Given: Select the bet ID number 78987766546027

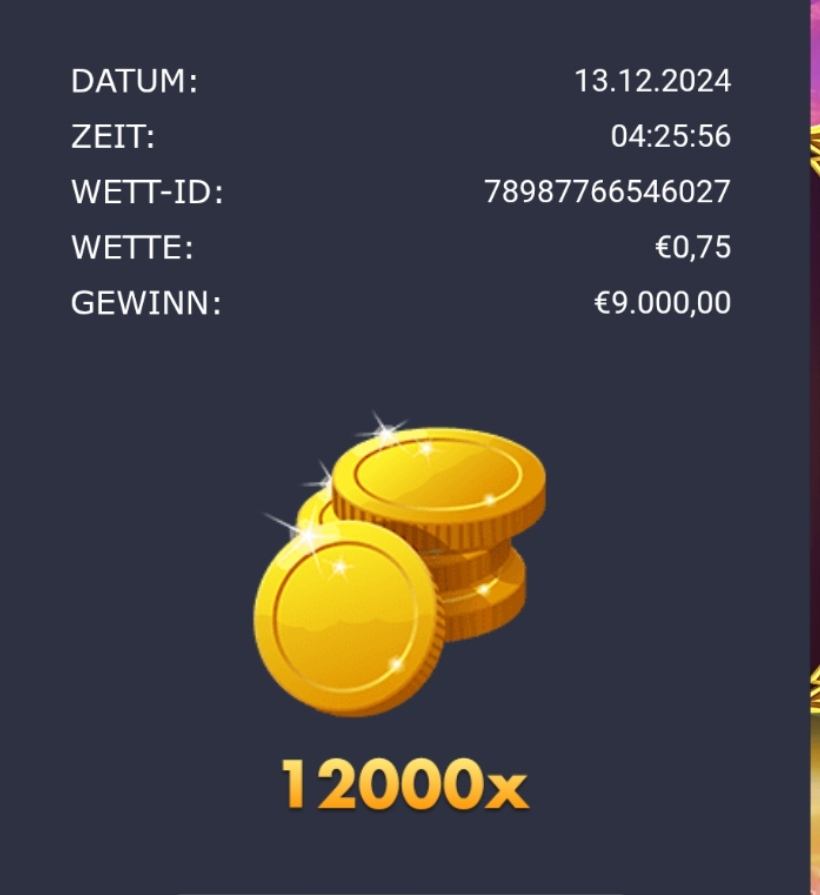Looking at the screenshot, I should pyautogui.click(x=608, y=191).
